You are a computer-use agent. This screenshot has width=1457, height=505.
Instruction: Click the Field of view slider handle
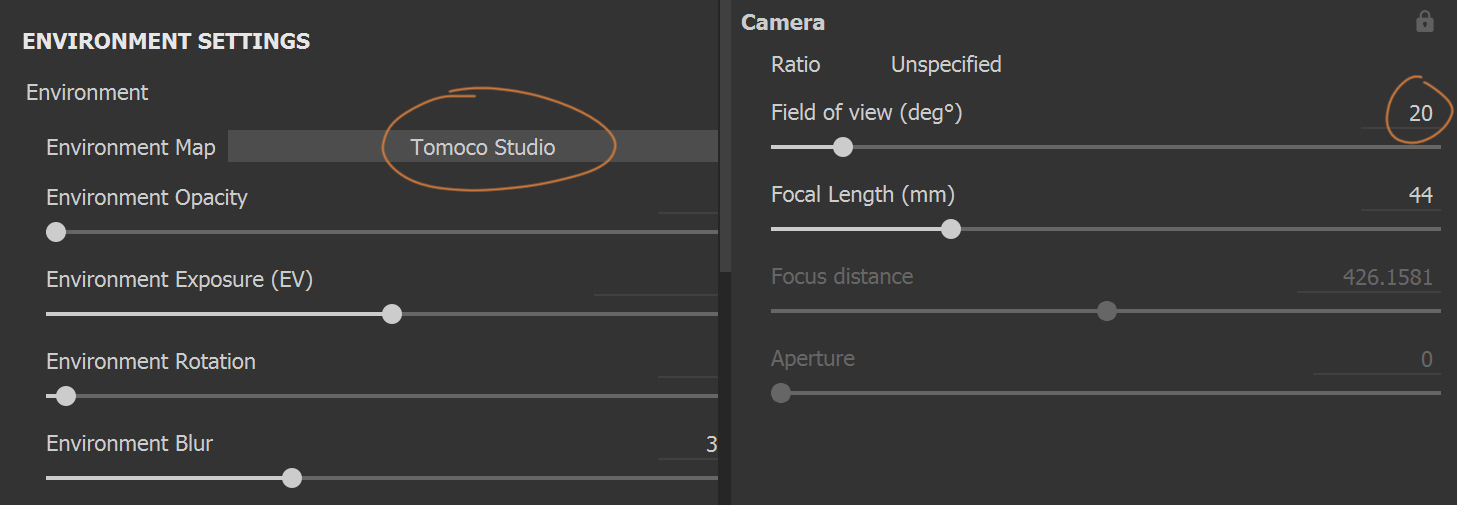(x=843, y=147)
